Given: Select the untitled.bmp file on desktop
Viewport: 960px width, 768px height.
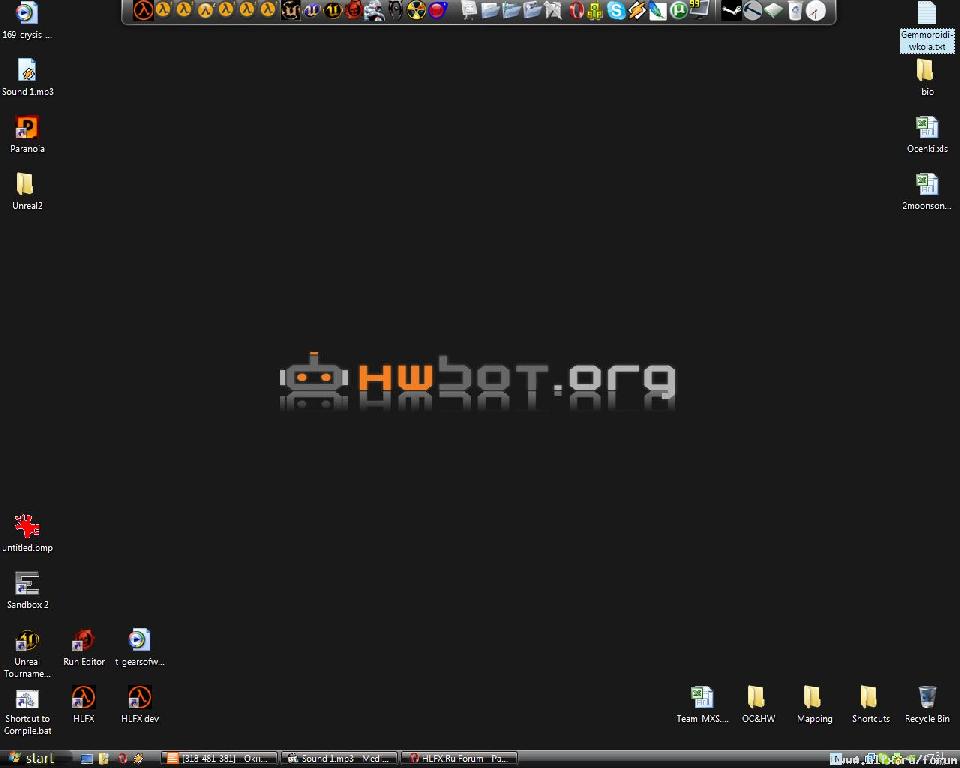Looking at the screenshot, I should click(27, 534).
